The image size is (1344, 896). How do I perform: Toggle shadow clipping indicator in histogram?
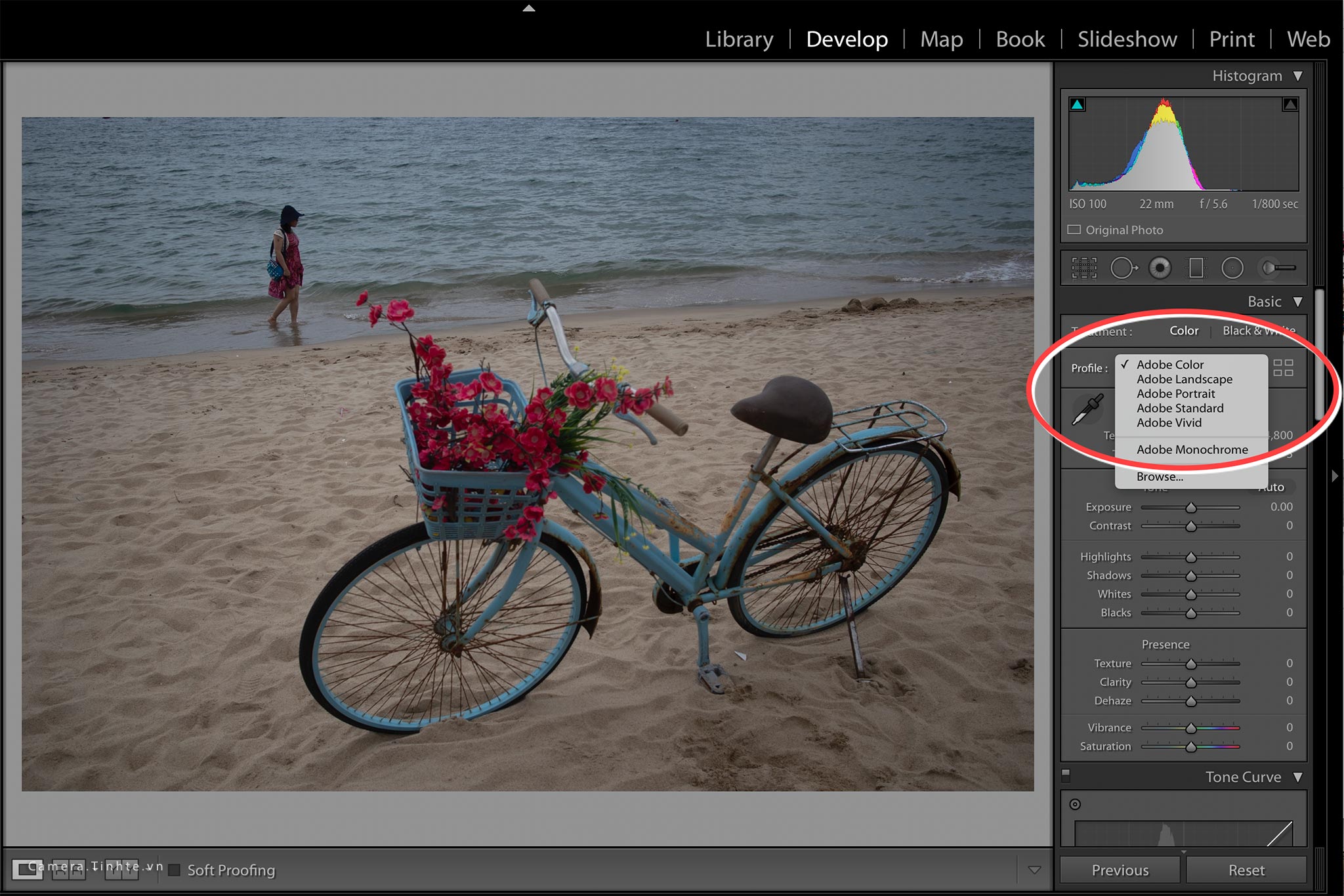pyautogui.click(x=1078, y=104)
